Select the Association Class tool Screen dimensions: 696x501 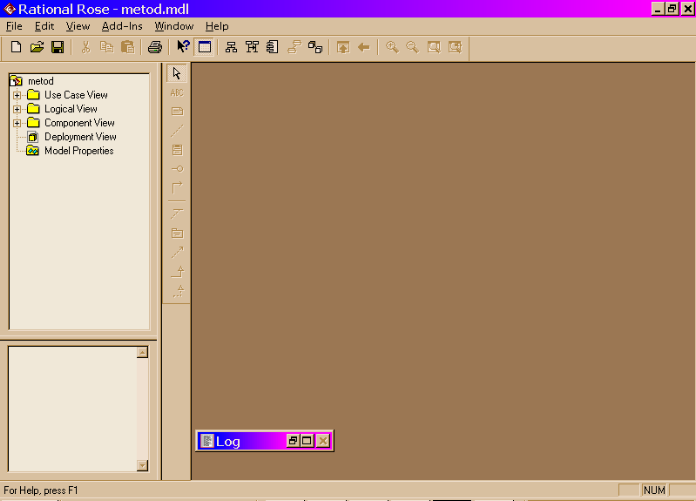pyautogui.click(x=177, y=213)
